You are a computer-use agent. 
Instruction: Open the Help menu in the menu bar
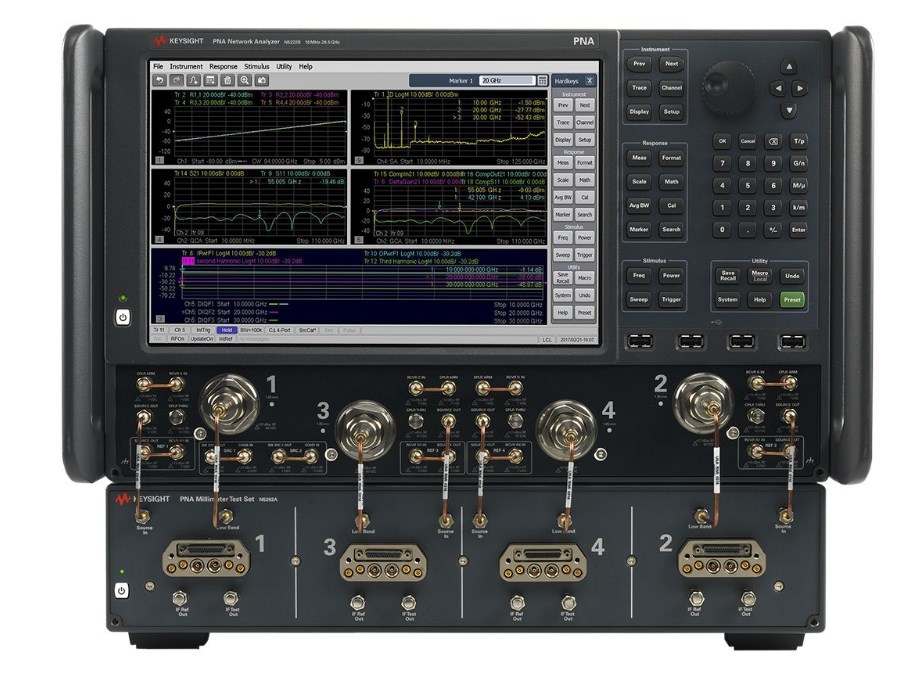point(305,67)
